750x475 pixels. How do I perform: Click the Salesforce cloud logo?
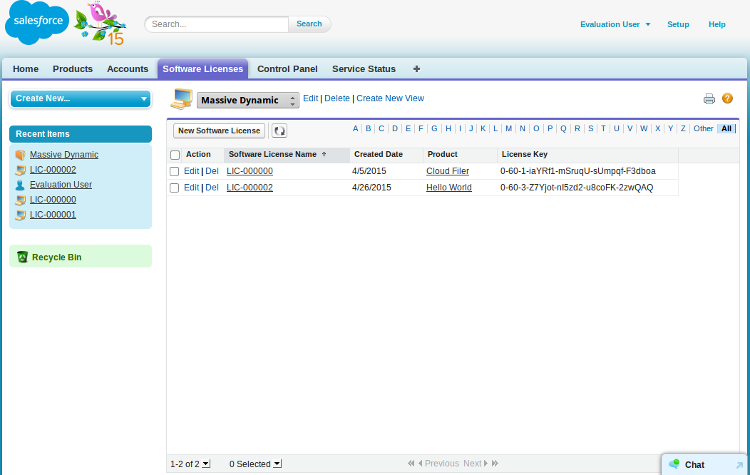point(37,22)
